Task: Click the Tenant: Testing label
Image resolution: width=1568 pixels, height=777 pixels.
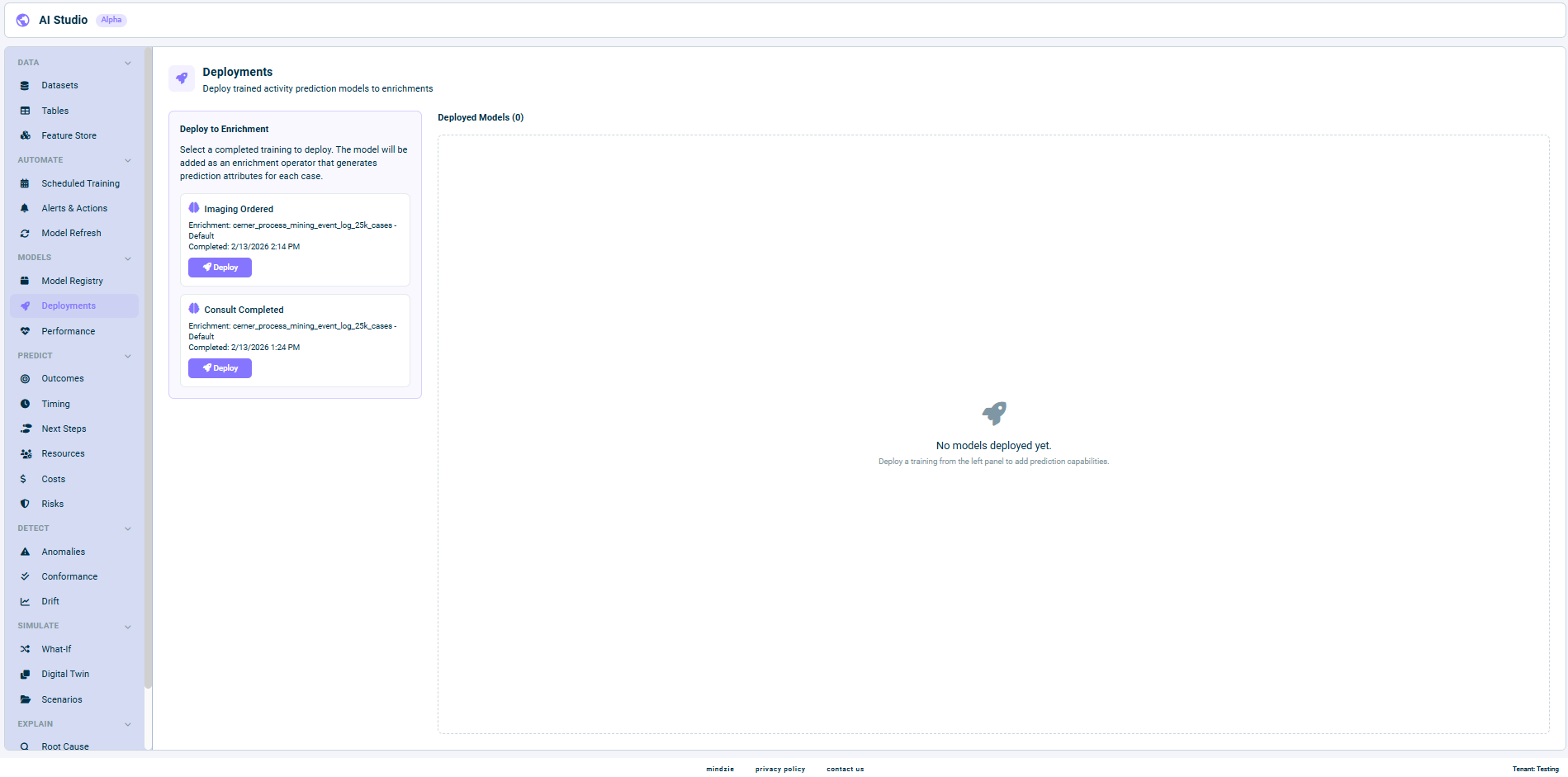Action: pyautogui.click(x=1536, y=769)
